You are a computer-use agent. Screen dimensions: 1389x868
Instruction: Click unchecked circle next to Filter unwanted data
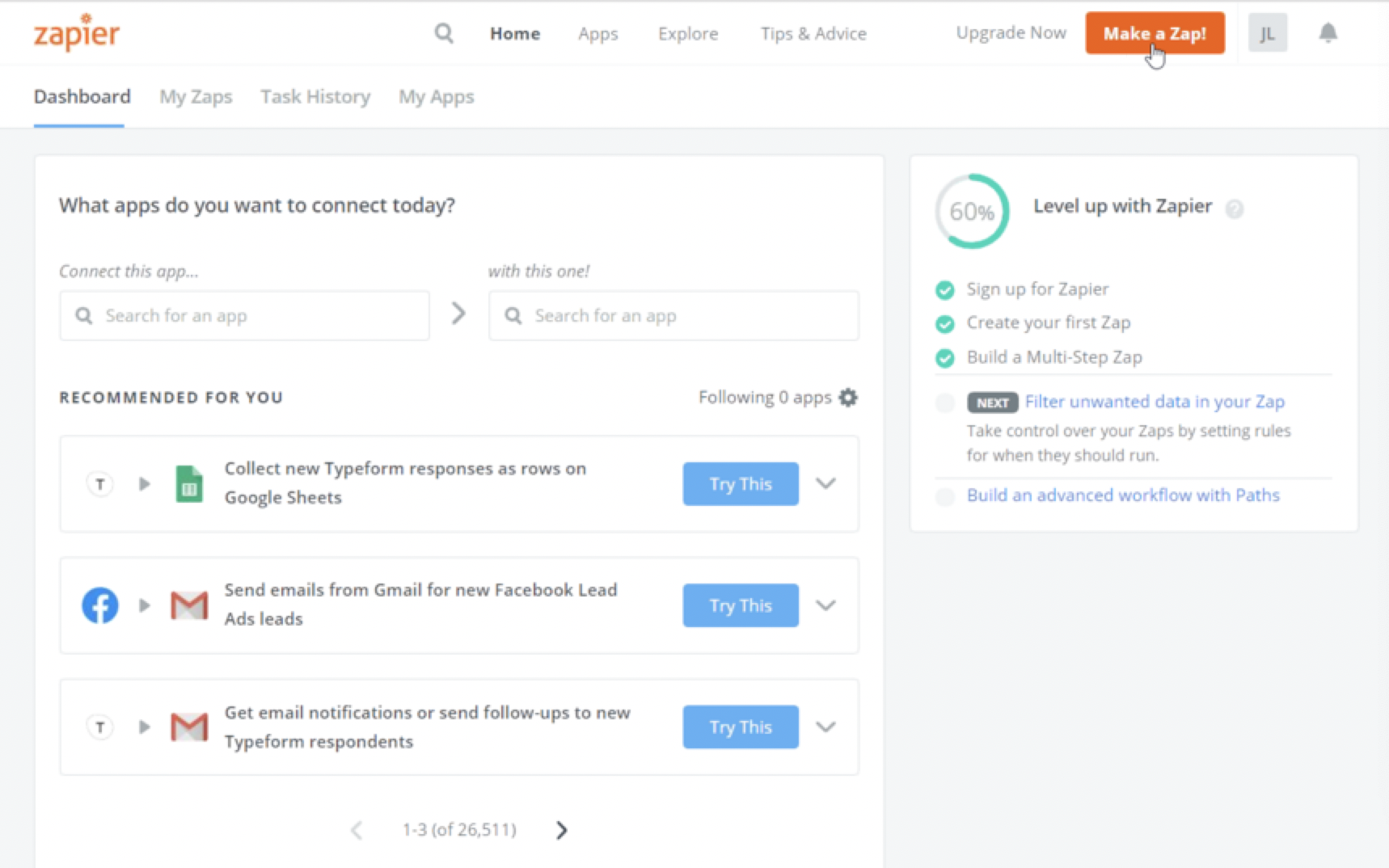click(944, 402)
